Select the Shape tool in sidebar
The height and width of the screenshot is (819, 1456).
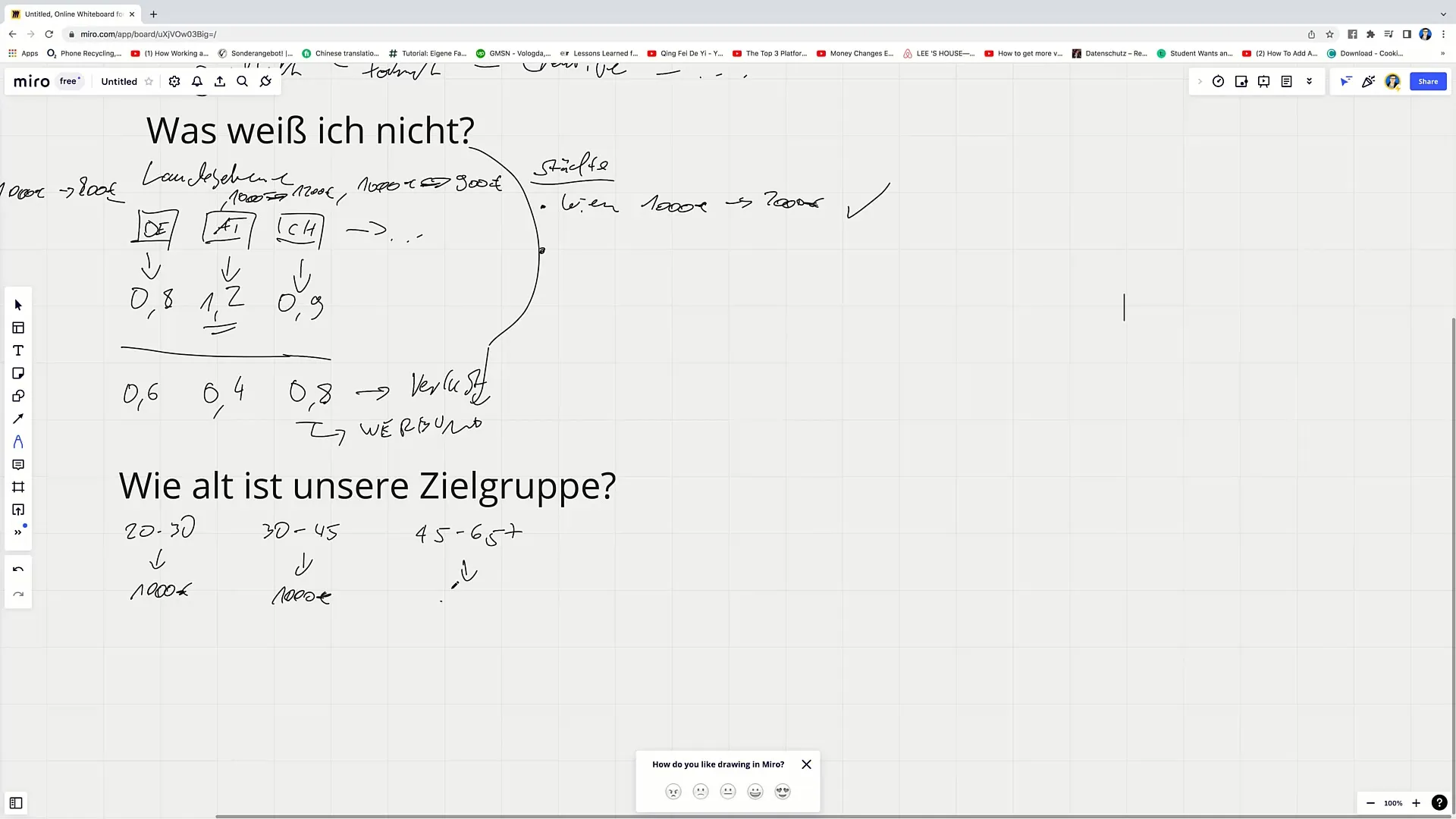point(18,395)
